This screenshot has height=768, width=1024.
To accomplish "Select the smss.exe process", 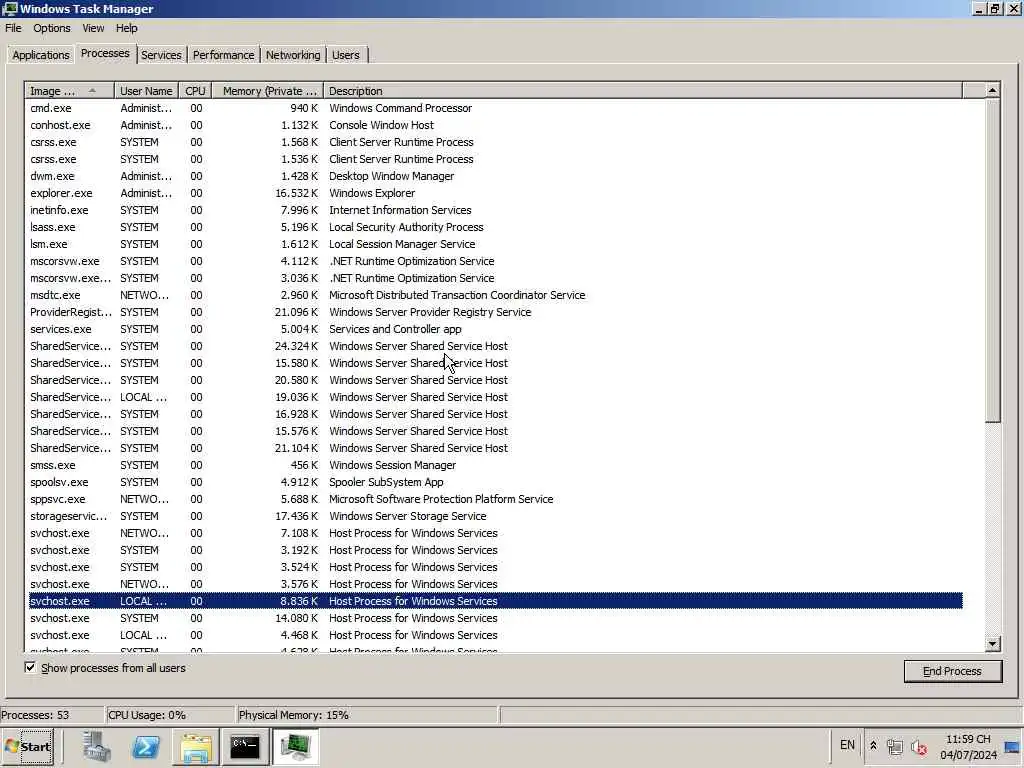I will point(495,464).
